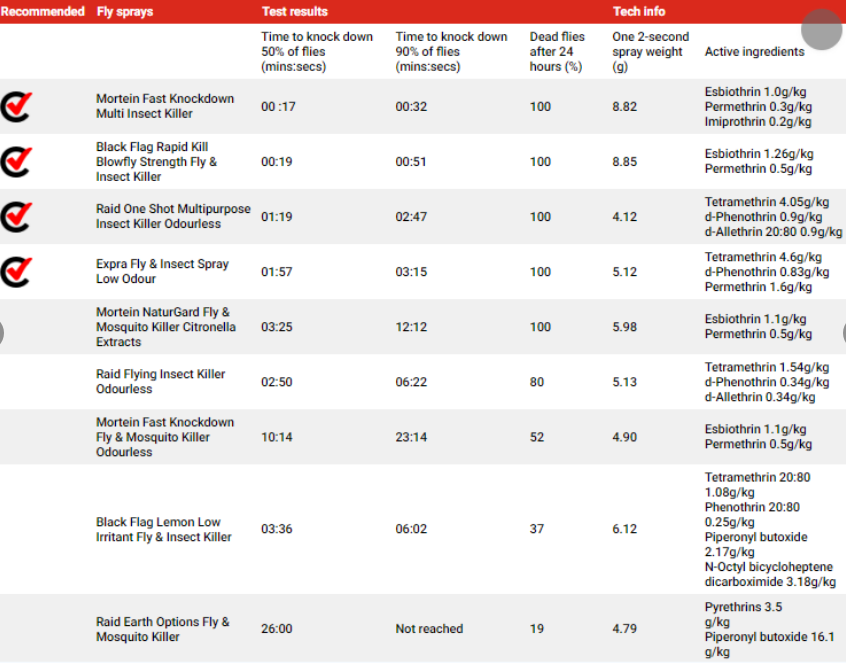The width and height of the screenshot is (846, 663).
Task: Click the "Recommended" column header
Action: (43, 11)
